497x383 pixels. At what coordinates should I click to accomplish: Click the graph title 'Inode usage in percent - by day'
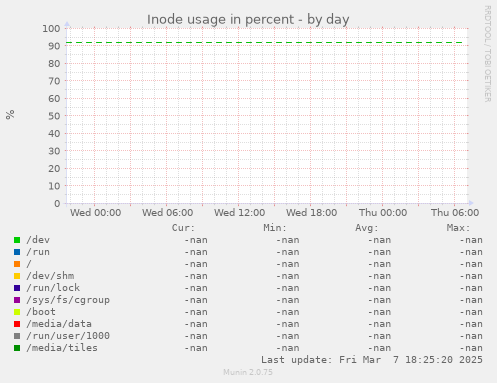tap(248, 20)
